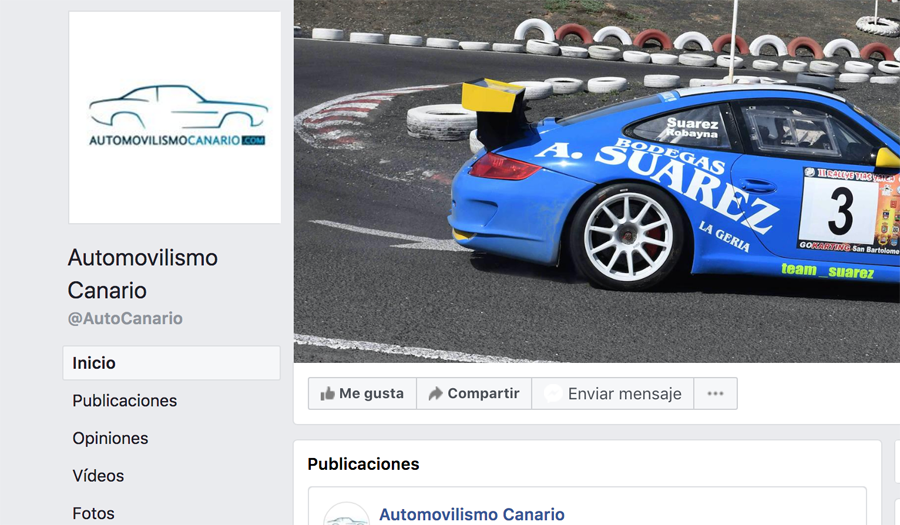Screen dimensions: 900x525
Task: Click the small round post author avatar
Action: [346, 515]
